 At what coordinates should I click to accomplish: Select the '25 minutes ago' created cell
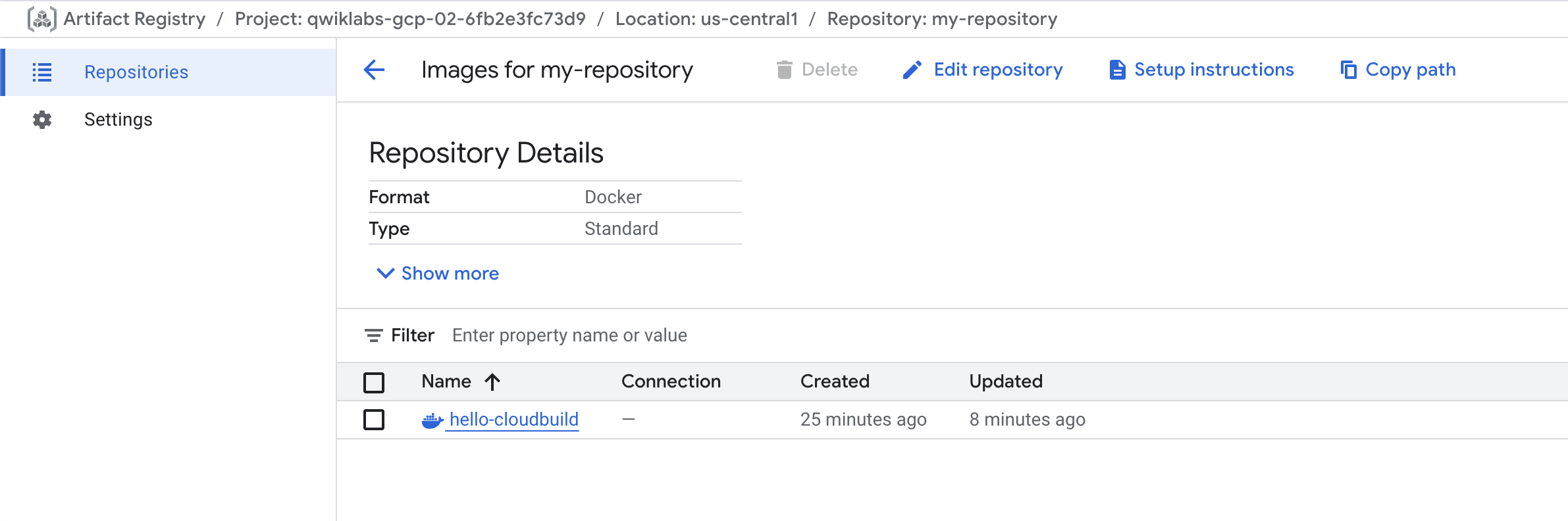pos(863,420)
